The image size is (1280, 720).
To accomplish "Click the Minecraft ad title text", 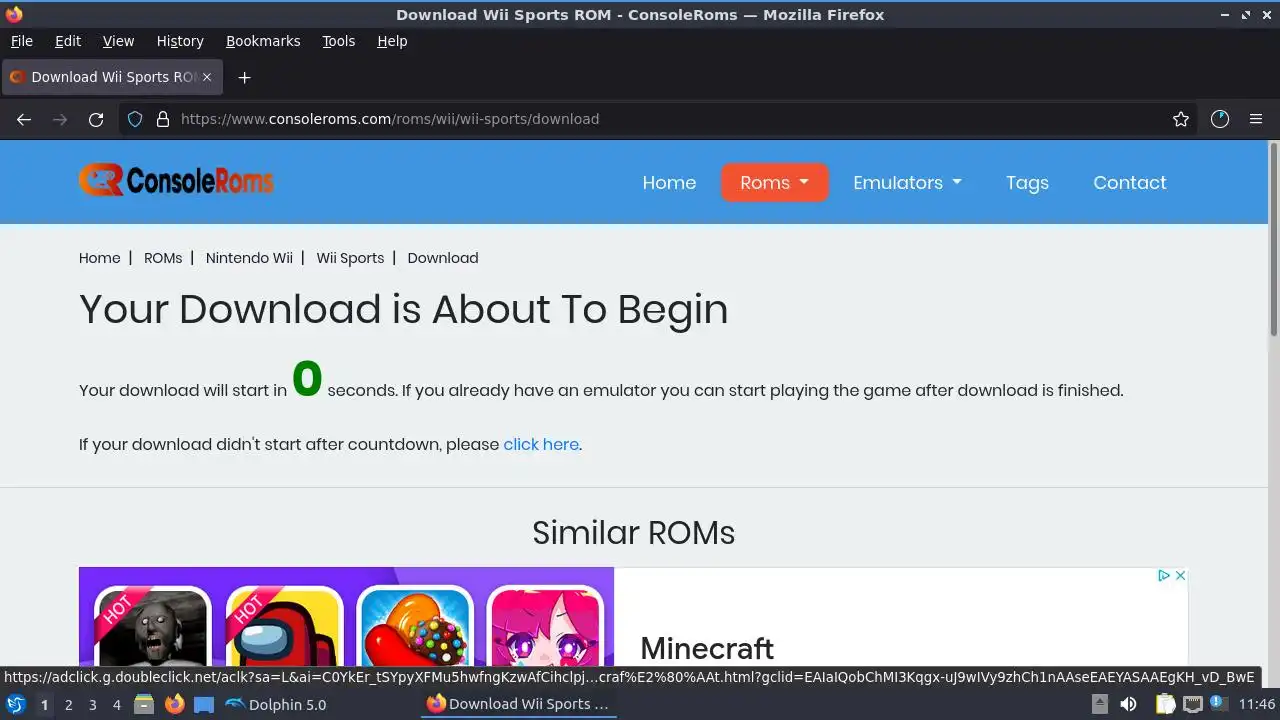I will 707,648.
